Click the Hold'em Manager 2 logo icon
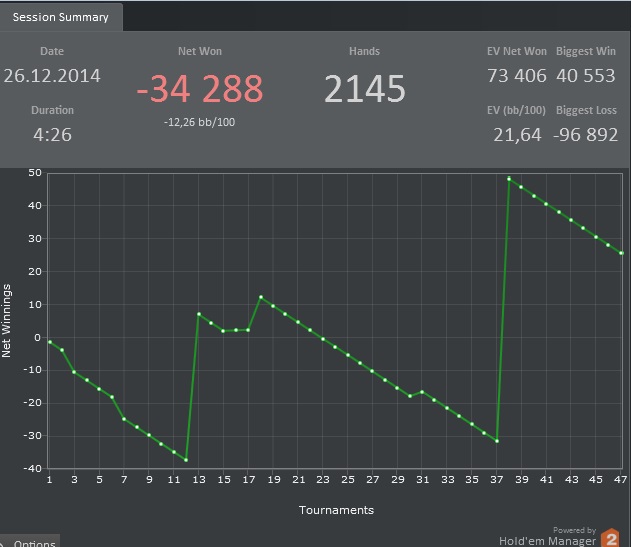 (610, 538)
